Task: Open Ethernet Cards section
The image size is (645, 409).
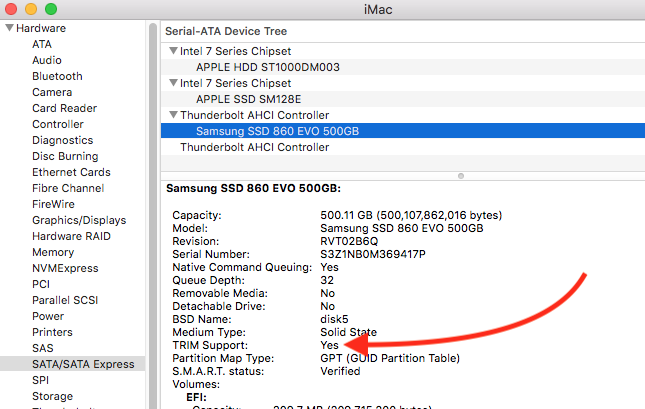Action: 71,172
